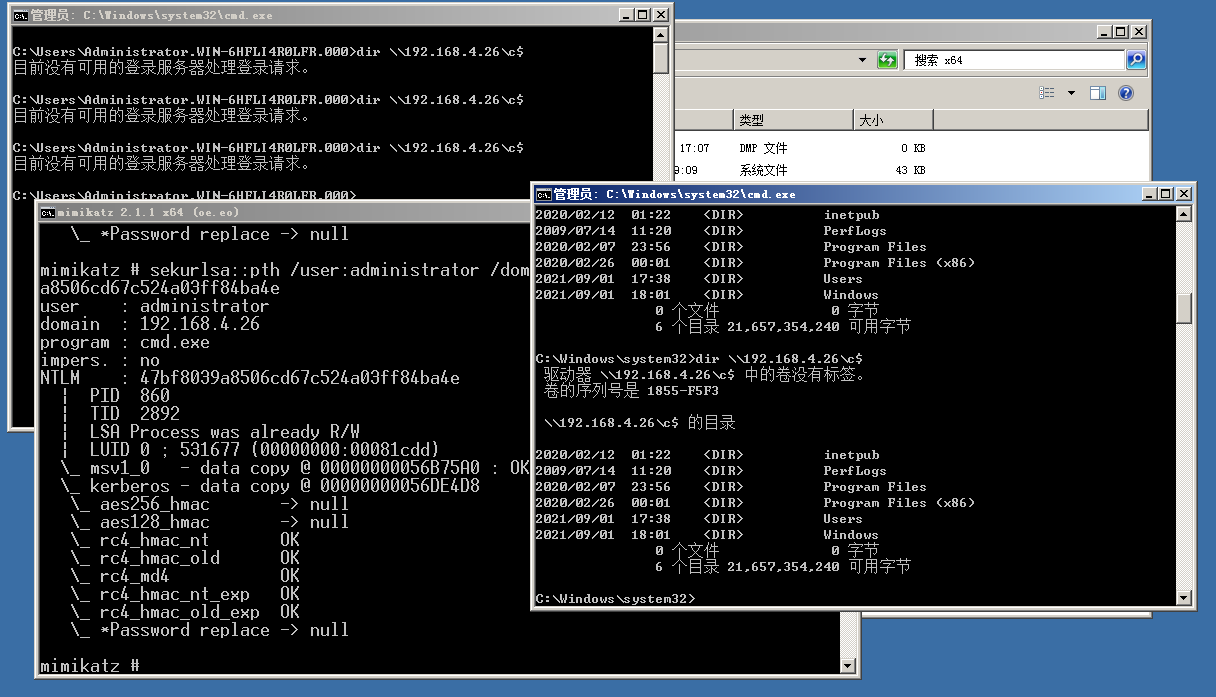Click the "TID 2892" line
The width and height of the screenshot is (1216, 697).
[135, 414]
